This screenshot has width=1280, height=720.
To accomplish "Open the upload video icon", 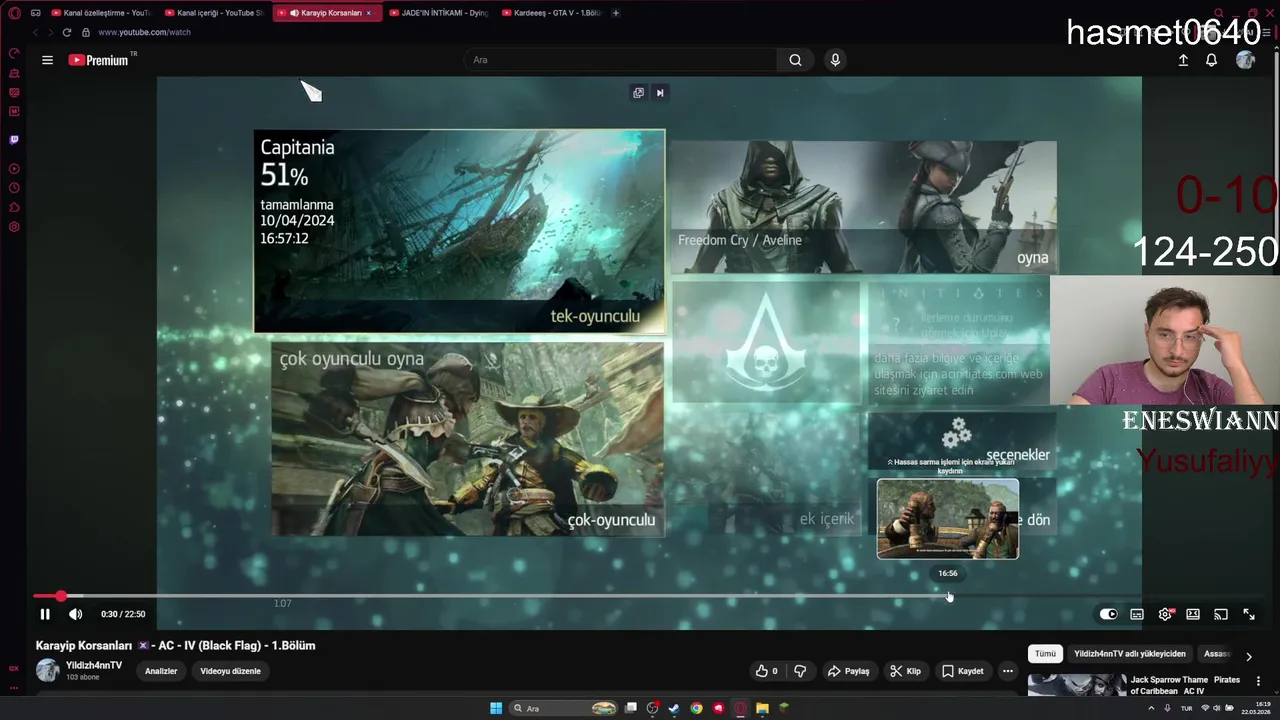I will [1183, 60].
